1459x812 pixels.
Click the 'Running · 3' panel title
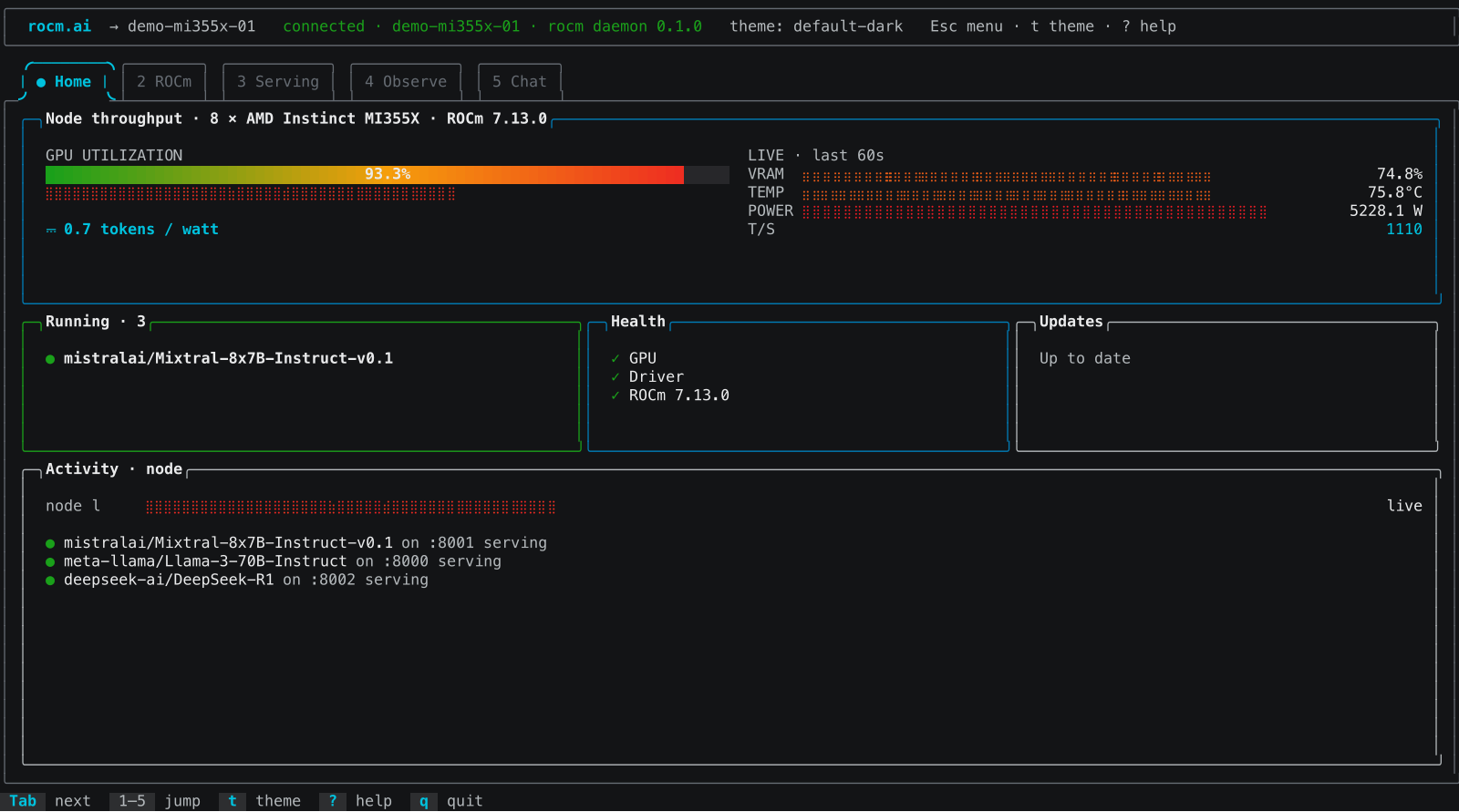[x=96, y=322]
